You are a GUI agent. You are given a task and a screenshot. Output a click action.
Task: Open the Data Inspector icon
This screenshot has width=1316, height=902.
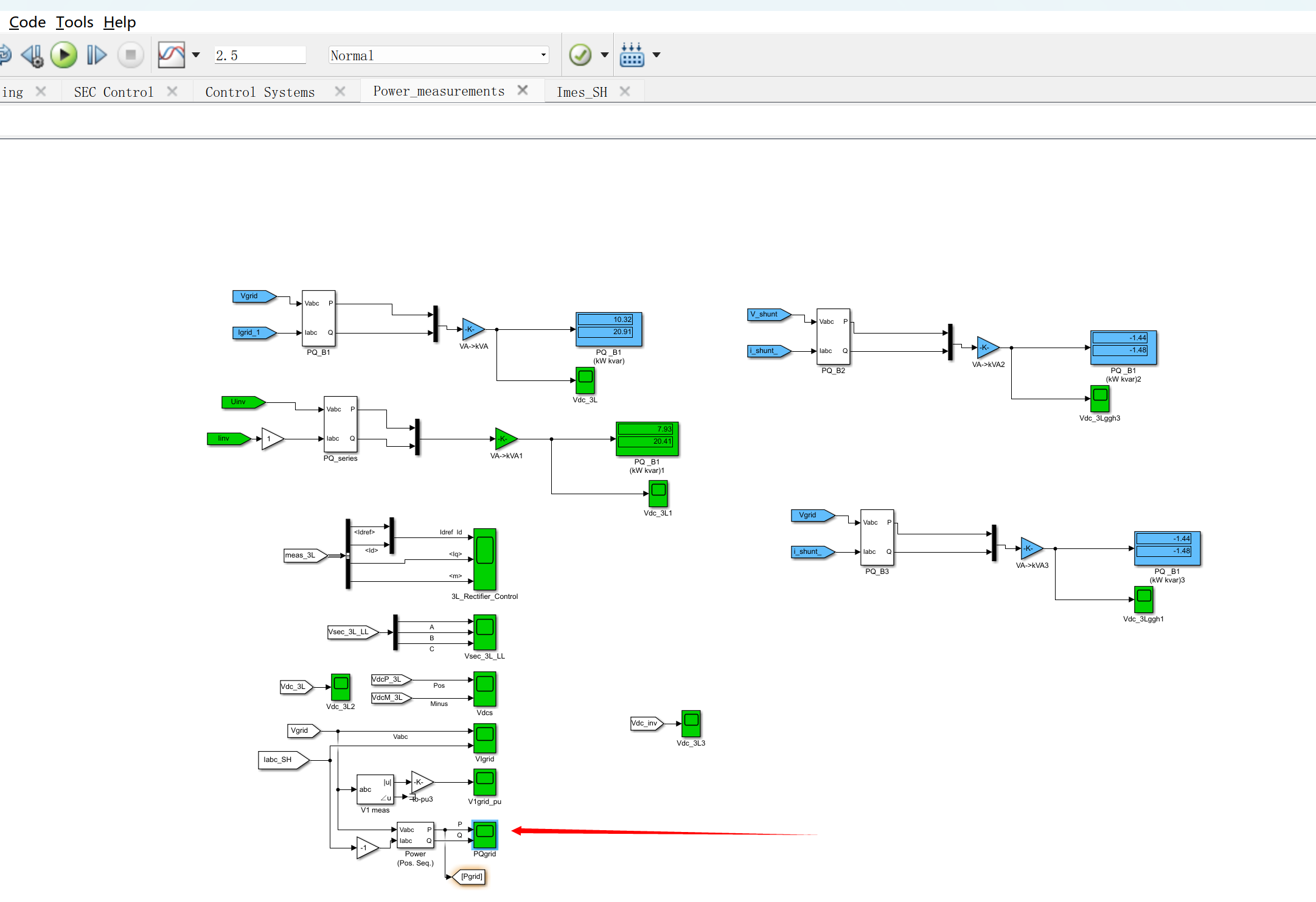(x=171, y=55)
